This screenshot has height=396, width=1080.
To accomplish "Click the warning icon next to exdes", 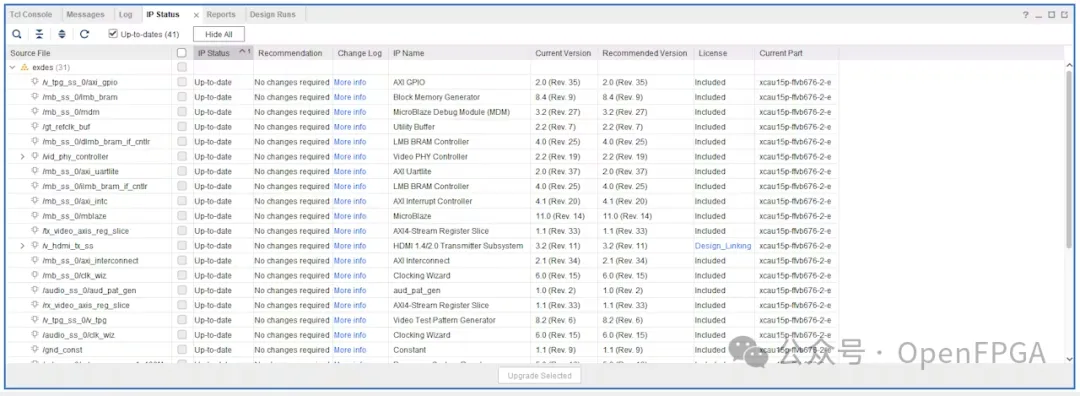I will tap(24, 67).
